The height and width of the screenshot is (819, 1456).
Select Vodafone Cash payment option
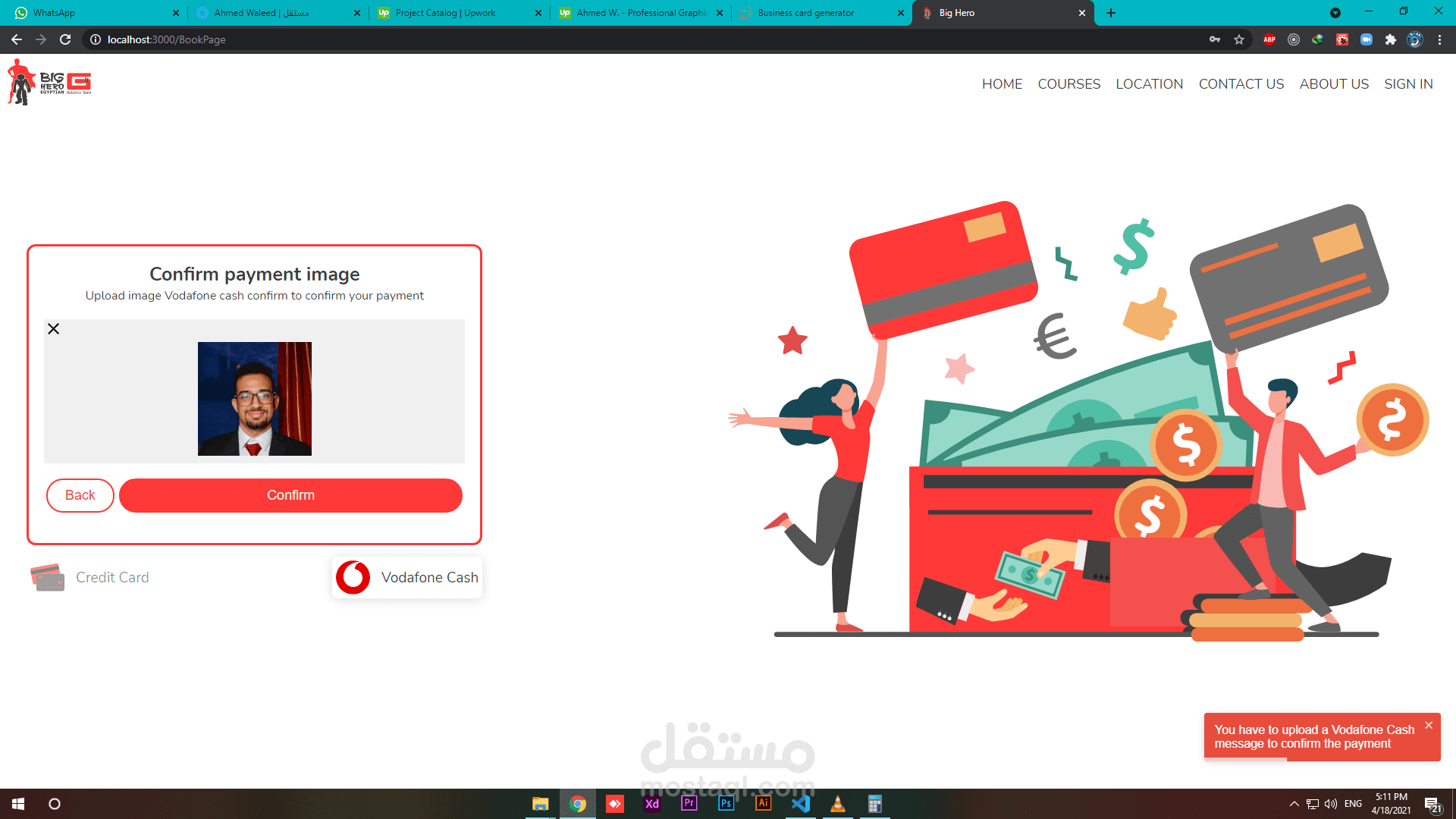pos(407,578)
